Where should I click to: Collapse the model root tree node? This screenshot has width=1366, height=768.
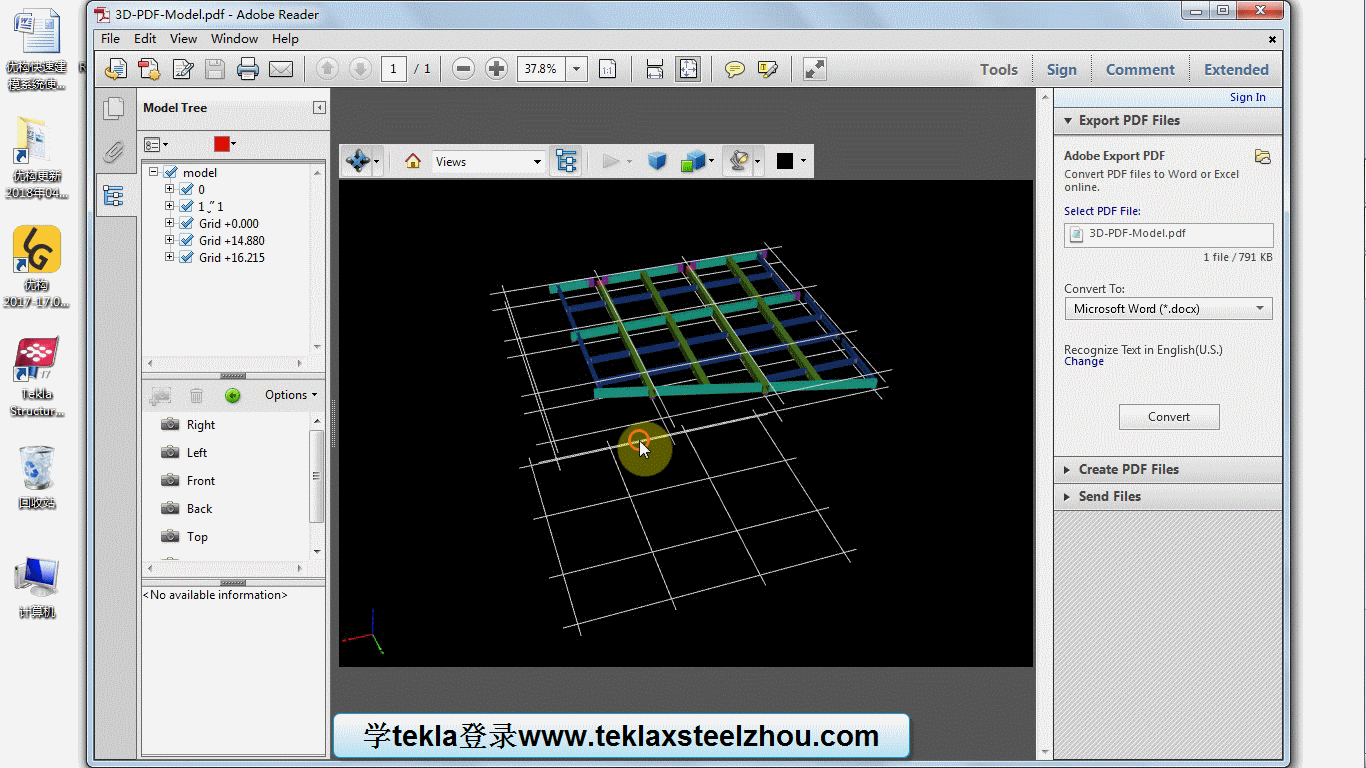(154, 172)
